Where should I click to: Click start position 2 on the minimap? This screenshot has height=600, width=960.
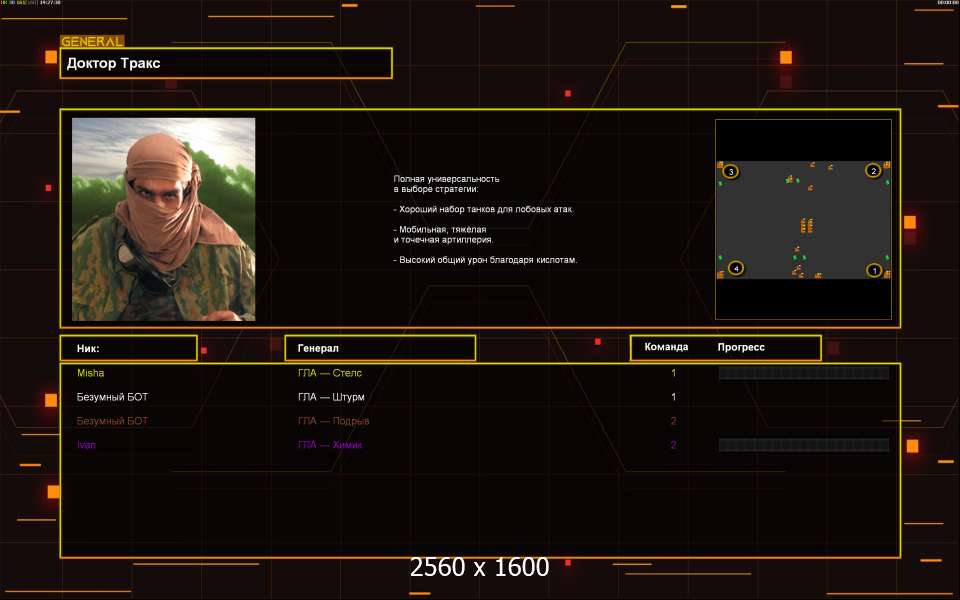(873, 171)
